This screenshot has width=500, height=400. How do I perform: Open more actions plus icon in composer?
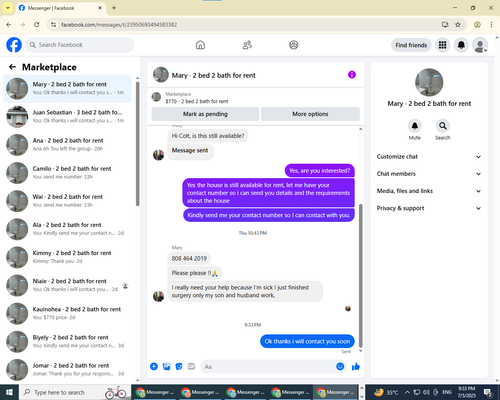[154, 367]
